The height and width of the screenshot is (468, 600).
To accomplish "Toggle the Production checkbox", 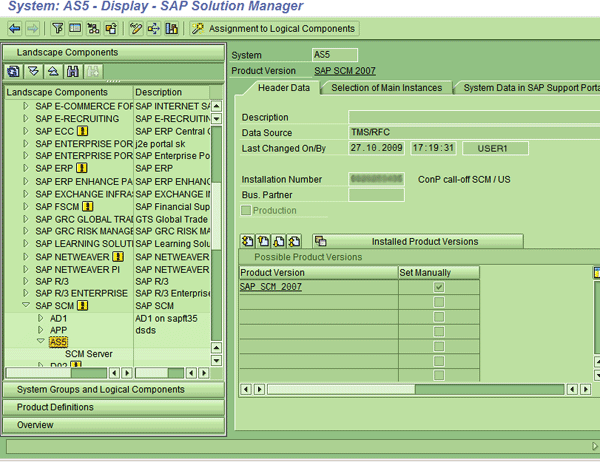I will point(247,211).
